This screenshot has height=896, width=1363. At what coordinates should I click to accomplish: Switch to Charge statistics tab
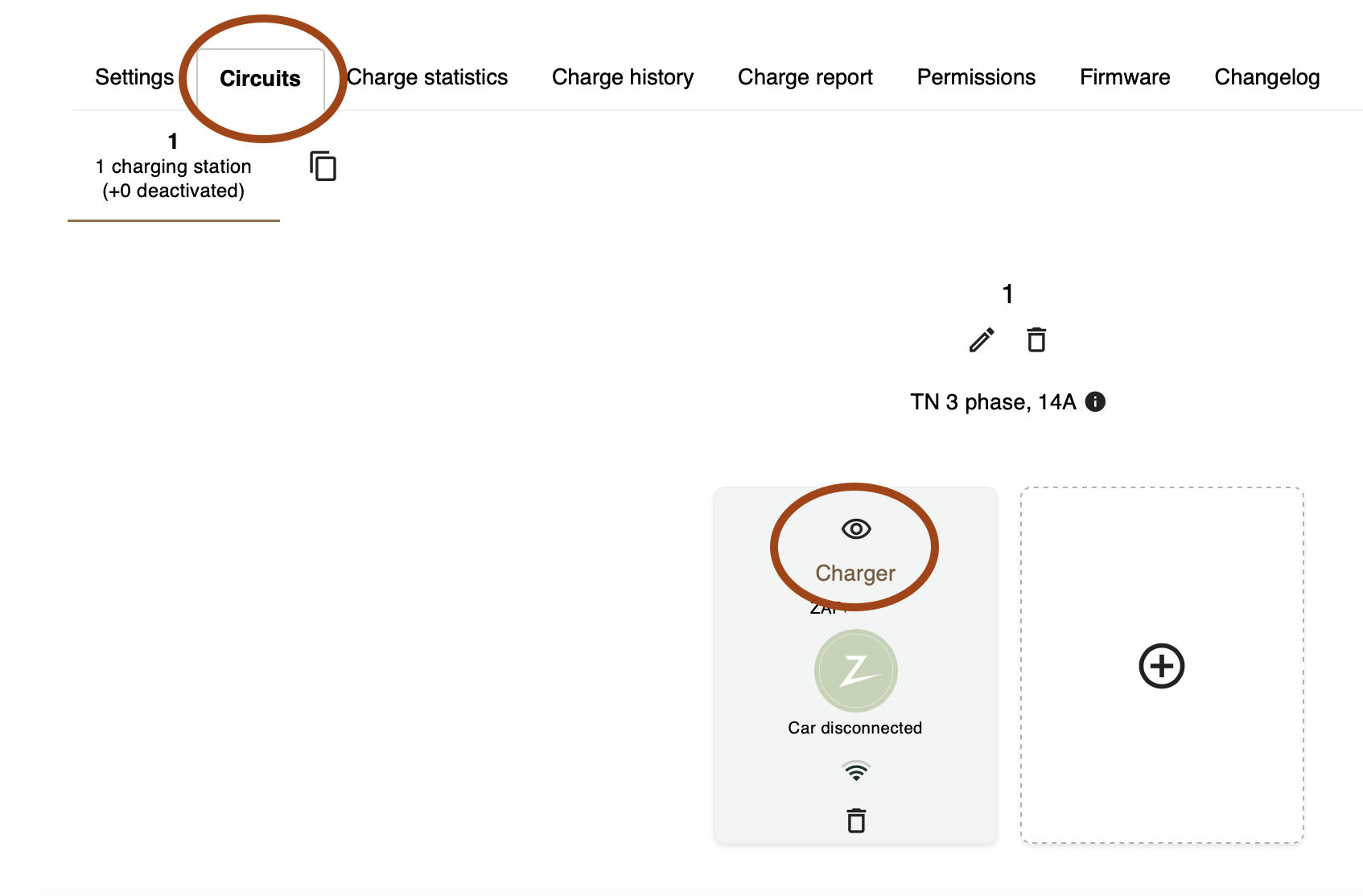pos(427,77)
